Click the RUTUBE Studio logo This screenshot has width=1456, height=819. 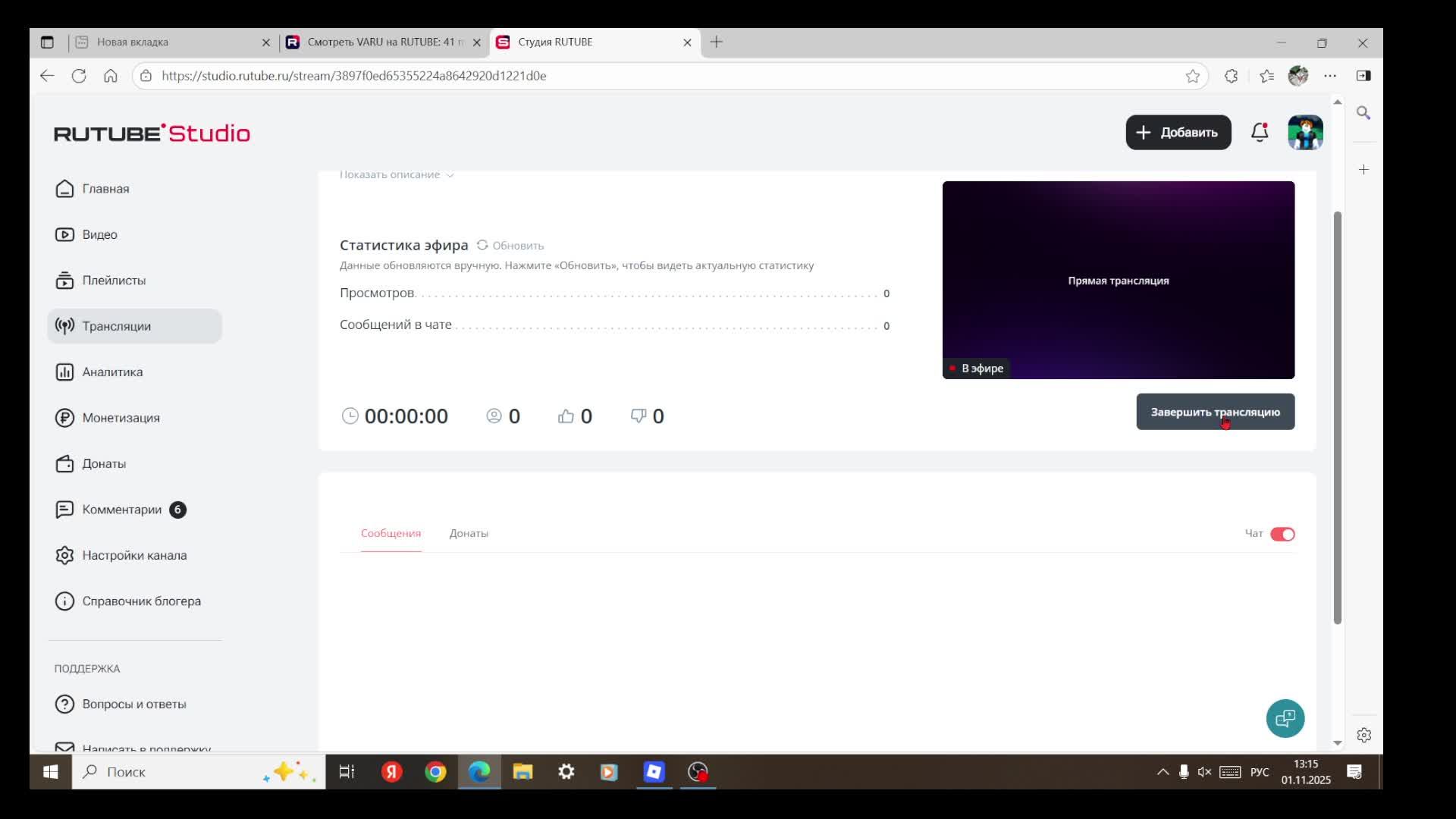152,133
